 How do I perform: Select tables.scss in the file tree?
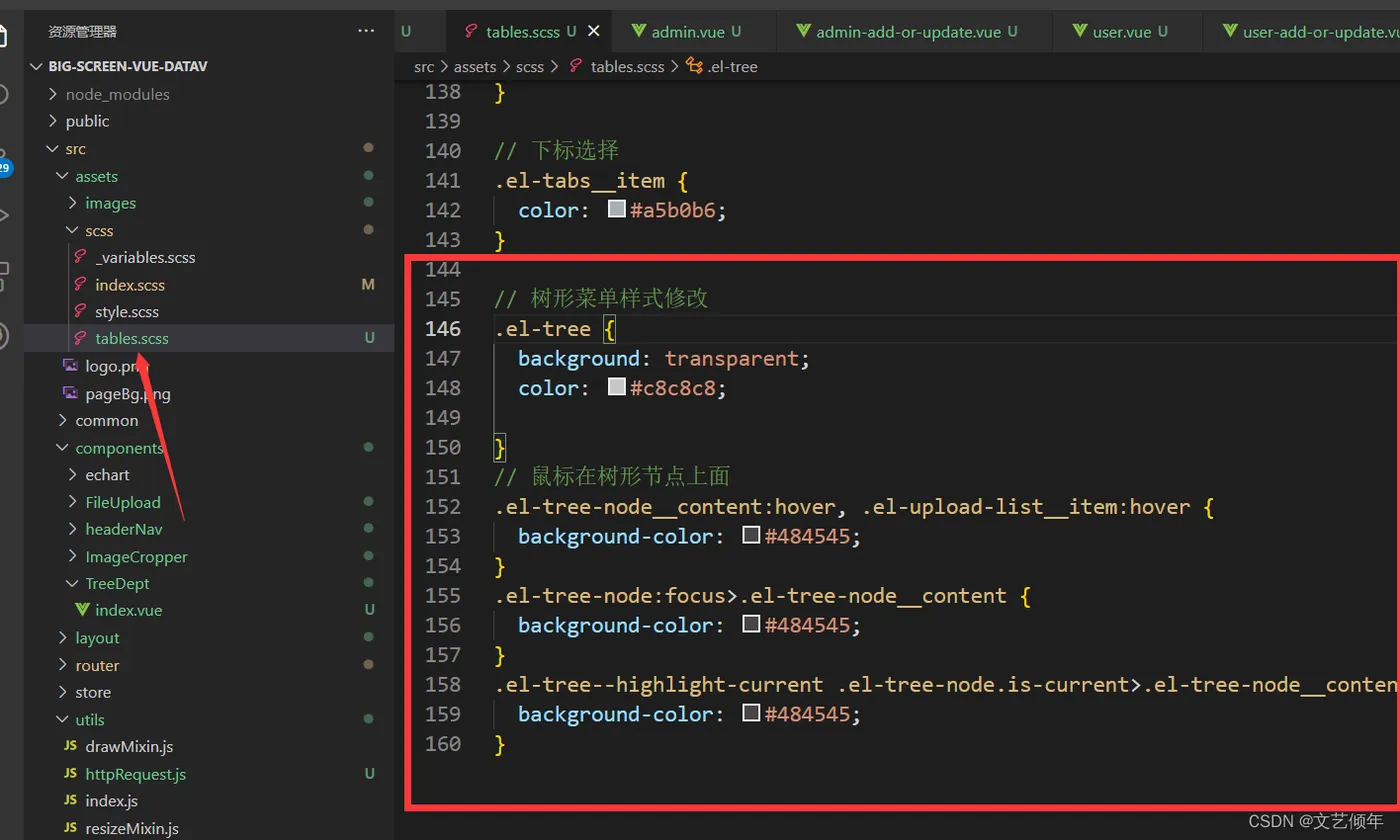pos(132,339)
